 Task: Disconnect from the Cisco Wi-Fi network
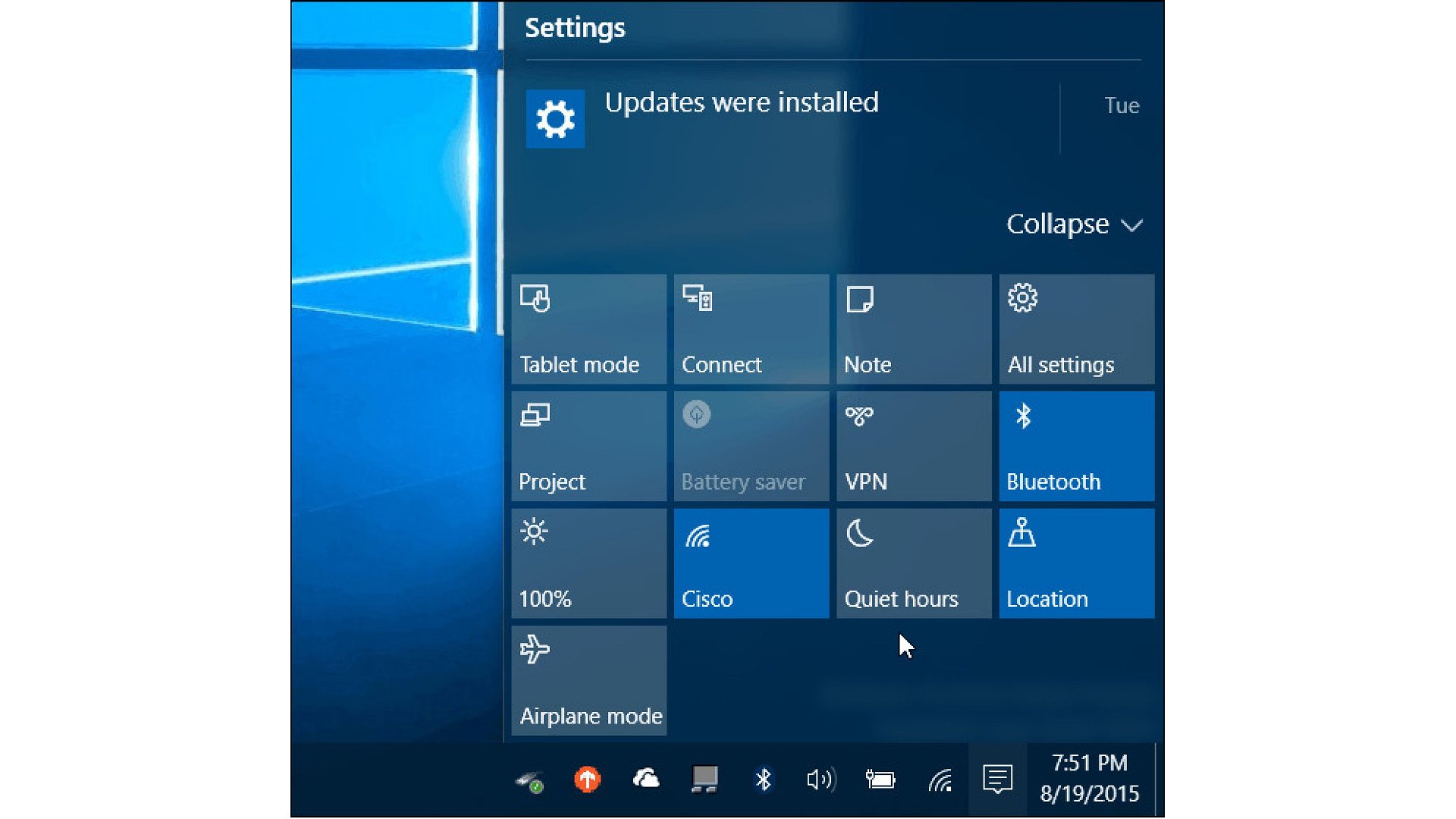[x=750, y=563]
